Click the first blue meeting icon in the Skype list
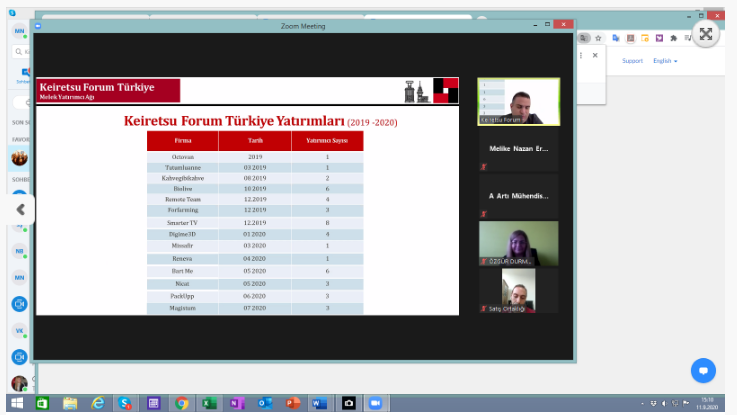 tap(19, 304)
